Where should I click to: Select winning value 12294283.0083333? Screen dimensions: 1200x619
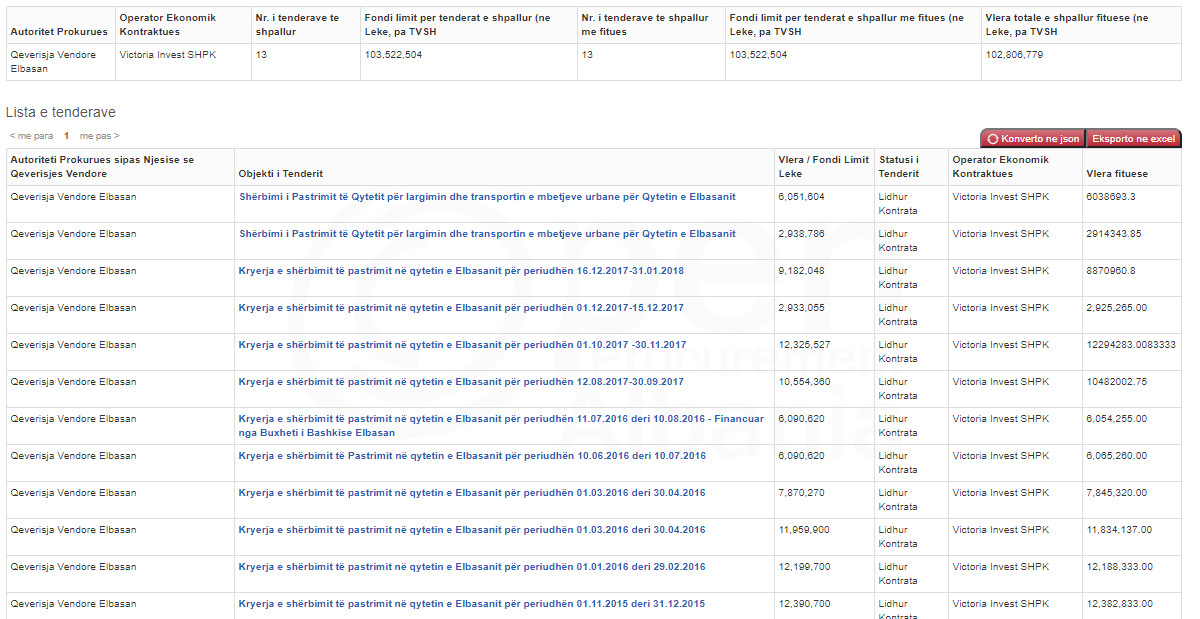tap(1131, 345)
